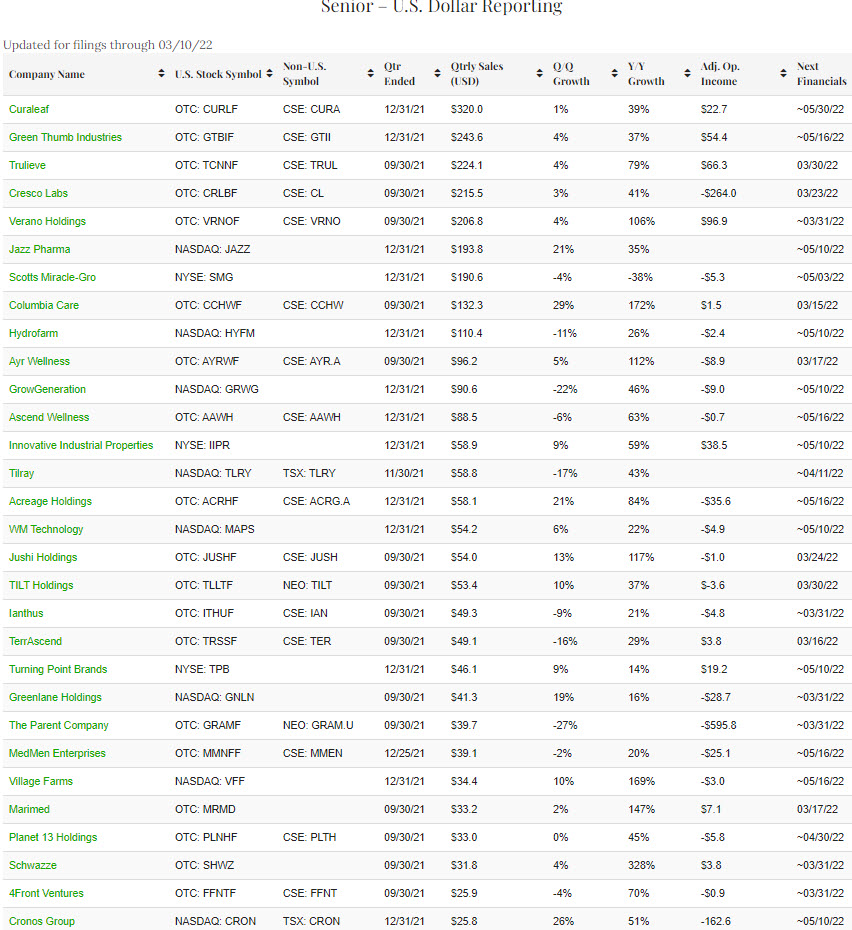
Task: Click Qtr Ended column sort icon
Action: tap(438, 75)
